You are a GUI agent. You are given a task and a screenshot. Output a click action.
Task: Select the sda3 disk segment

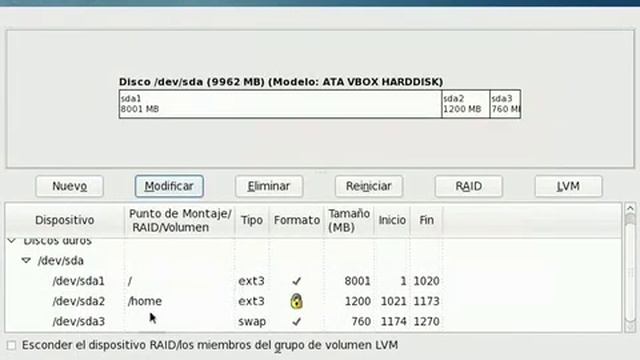coord(505,104)
